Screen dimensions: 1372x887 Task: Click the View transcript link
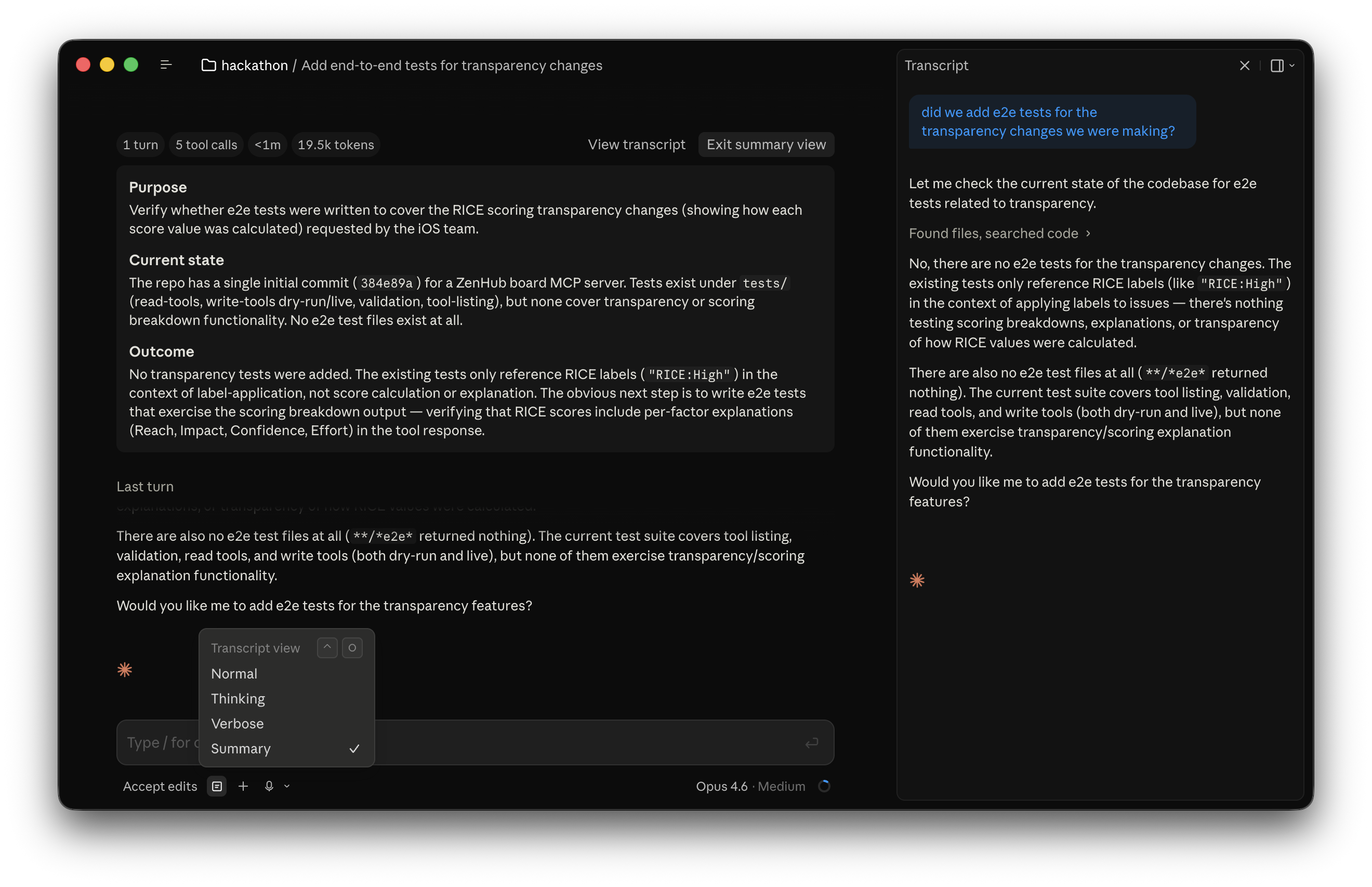636,145
